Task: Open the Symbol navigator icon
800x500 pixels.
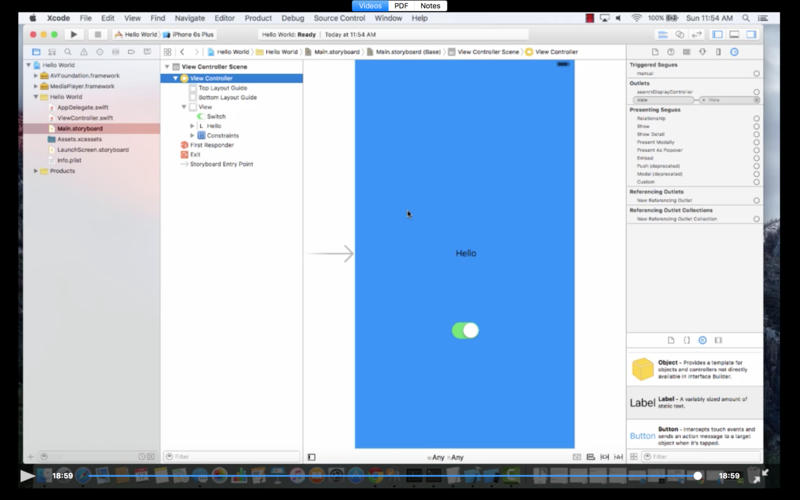Action: [x=52, y=52]
